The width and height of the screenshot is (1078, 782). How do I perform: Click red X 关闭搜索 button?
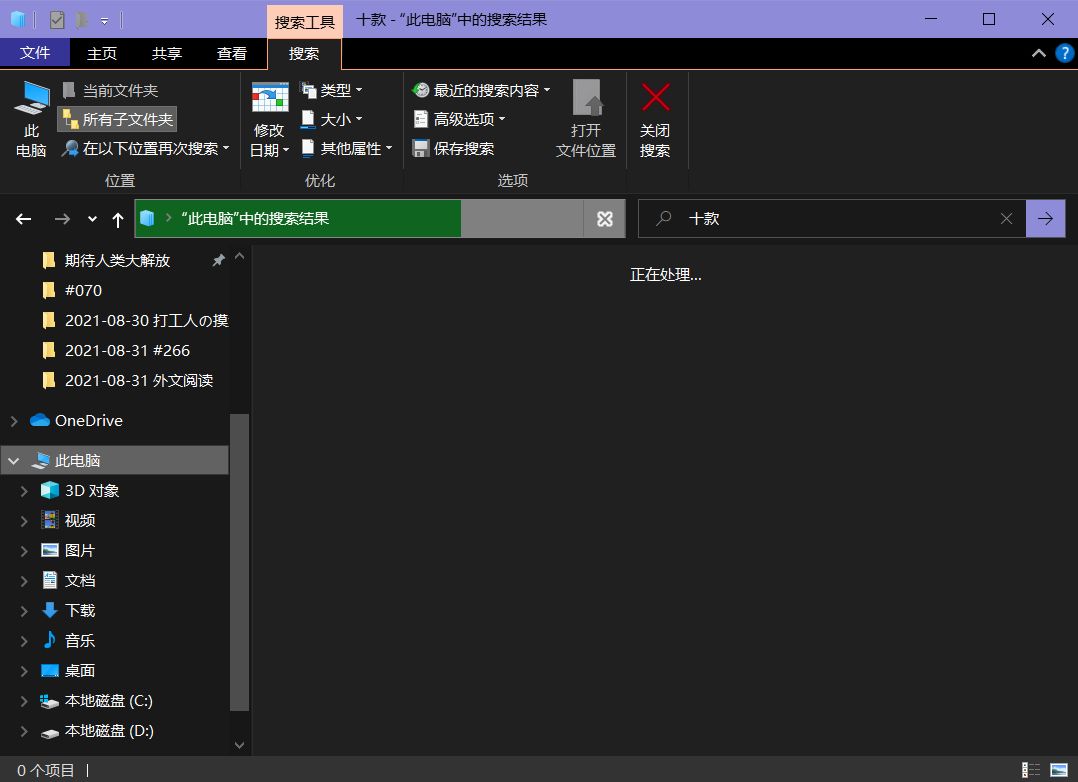tap(655, 120)
